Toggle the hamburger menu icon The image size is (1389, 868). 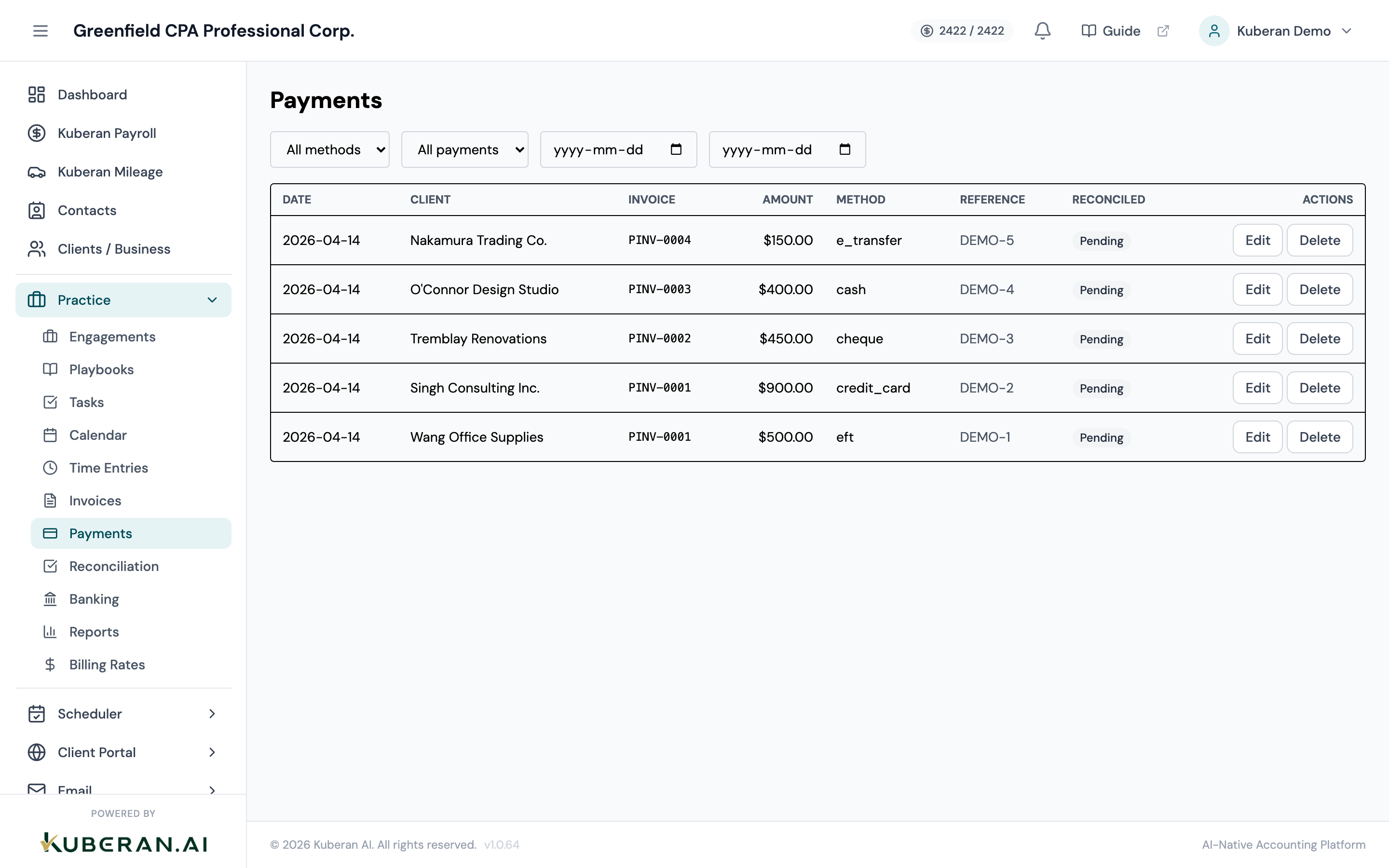(40, 30)
